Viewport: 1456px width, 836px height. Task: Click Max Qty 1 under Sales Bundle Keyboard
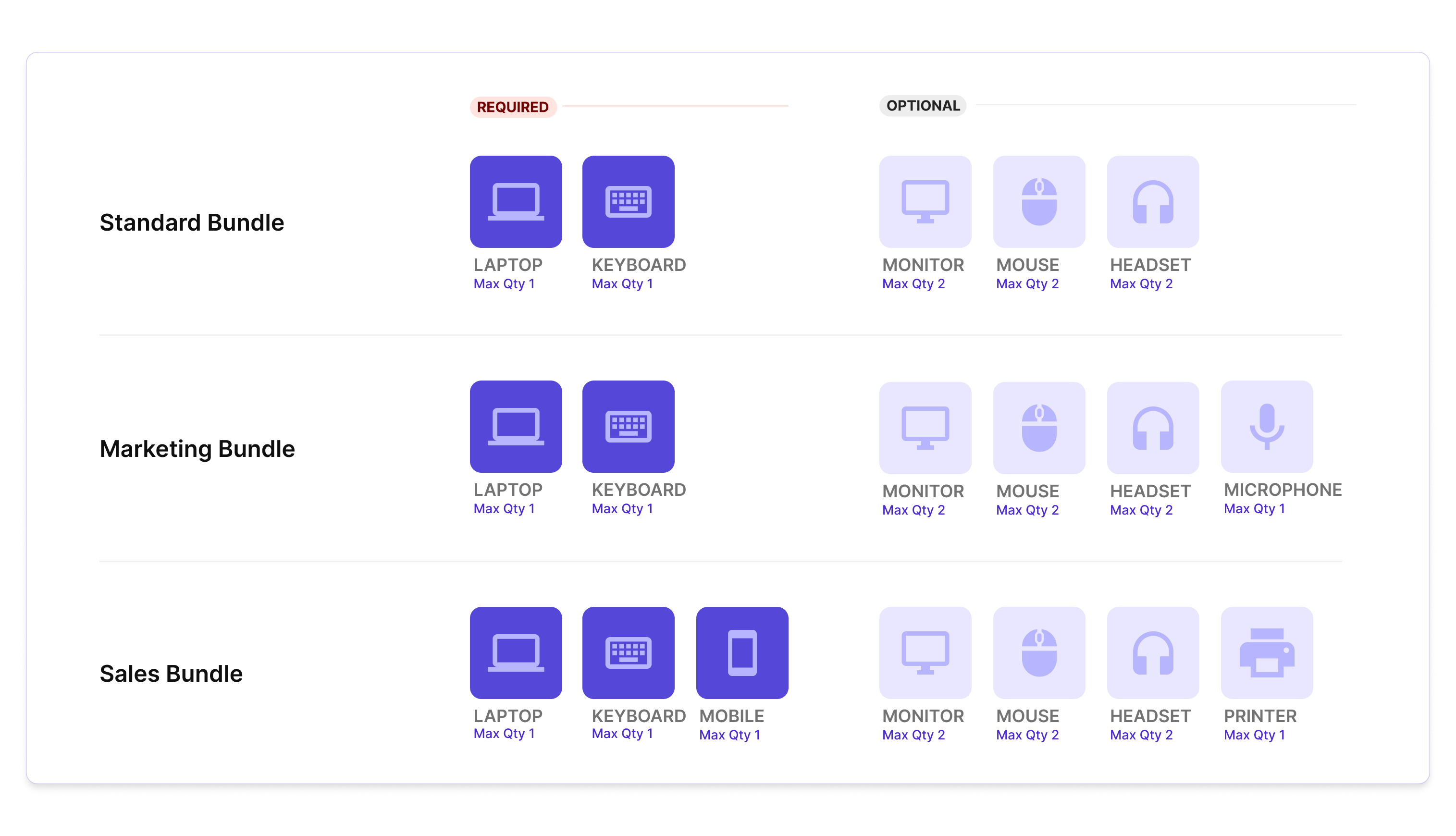(x=622, y=734)
